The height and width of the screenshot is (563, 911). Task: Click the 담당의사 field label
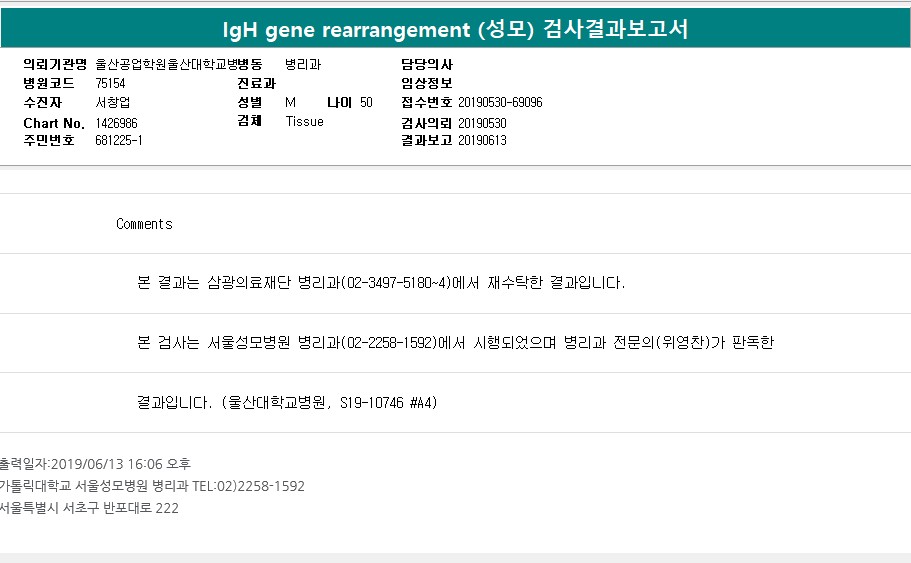coord(427,64)
